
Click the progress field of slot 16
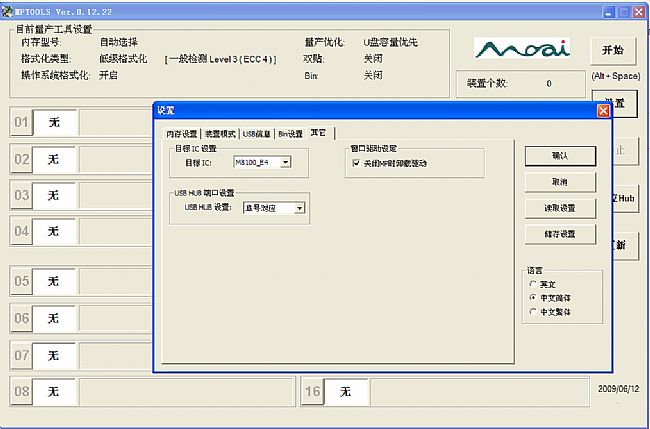(480, 391)
